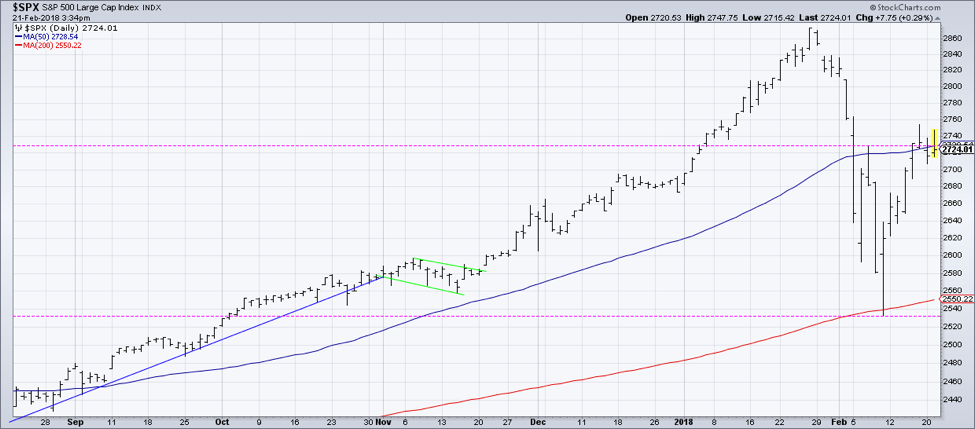Click the 2680 price axis label

pos(953,186)
